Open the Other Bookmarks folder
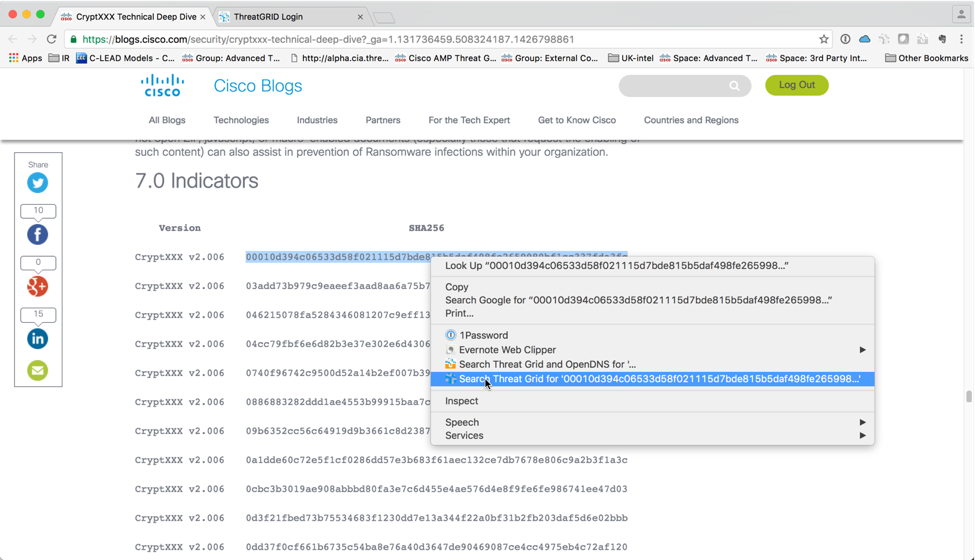975x560 pixels. point(926,58)
